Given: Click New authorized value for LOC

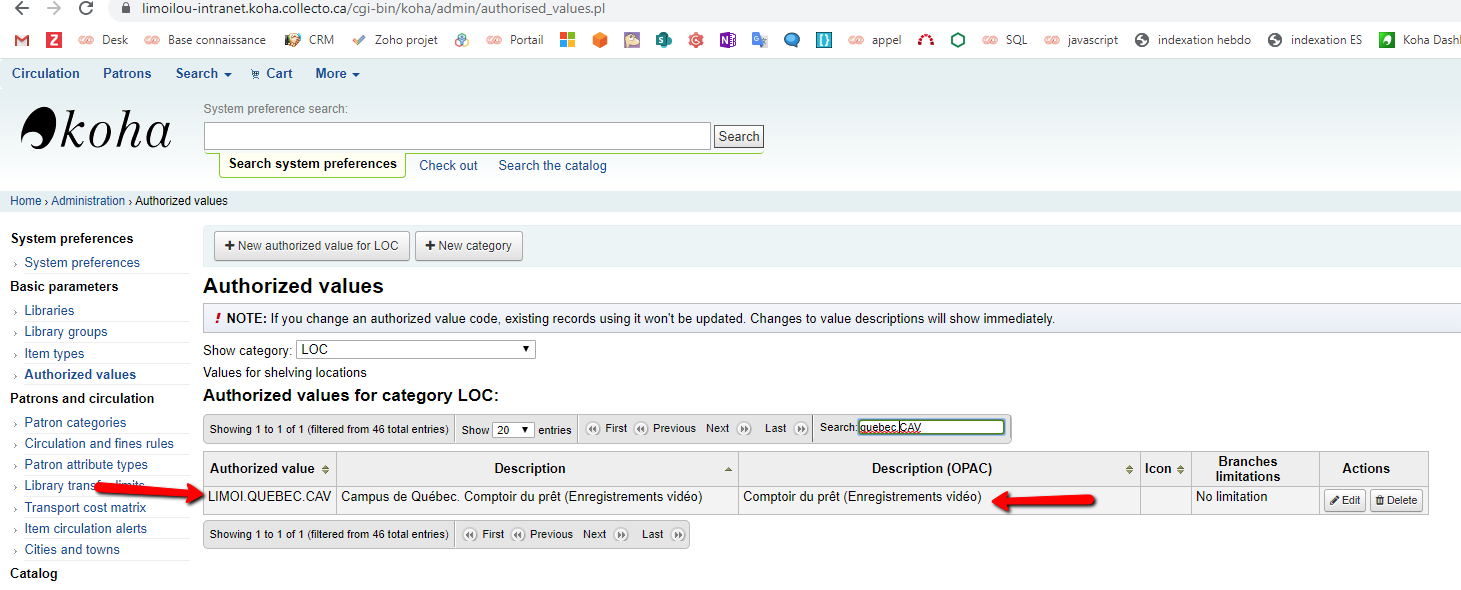Looking at the screenshot, I should coord(312,246).
